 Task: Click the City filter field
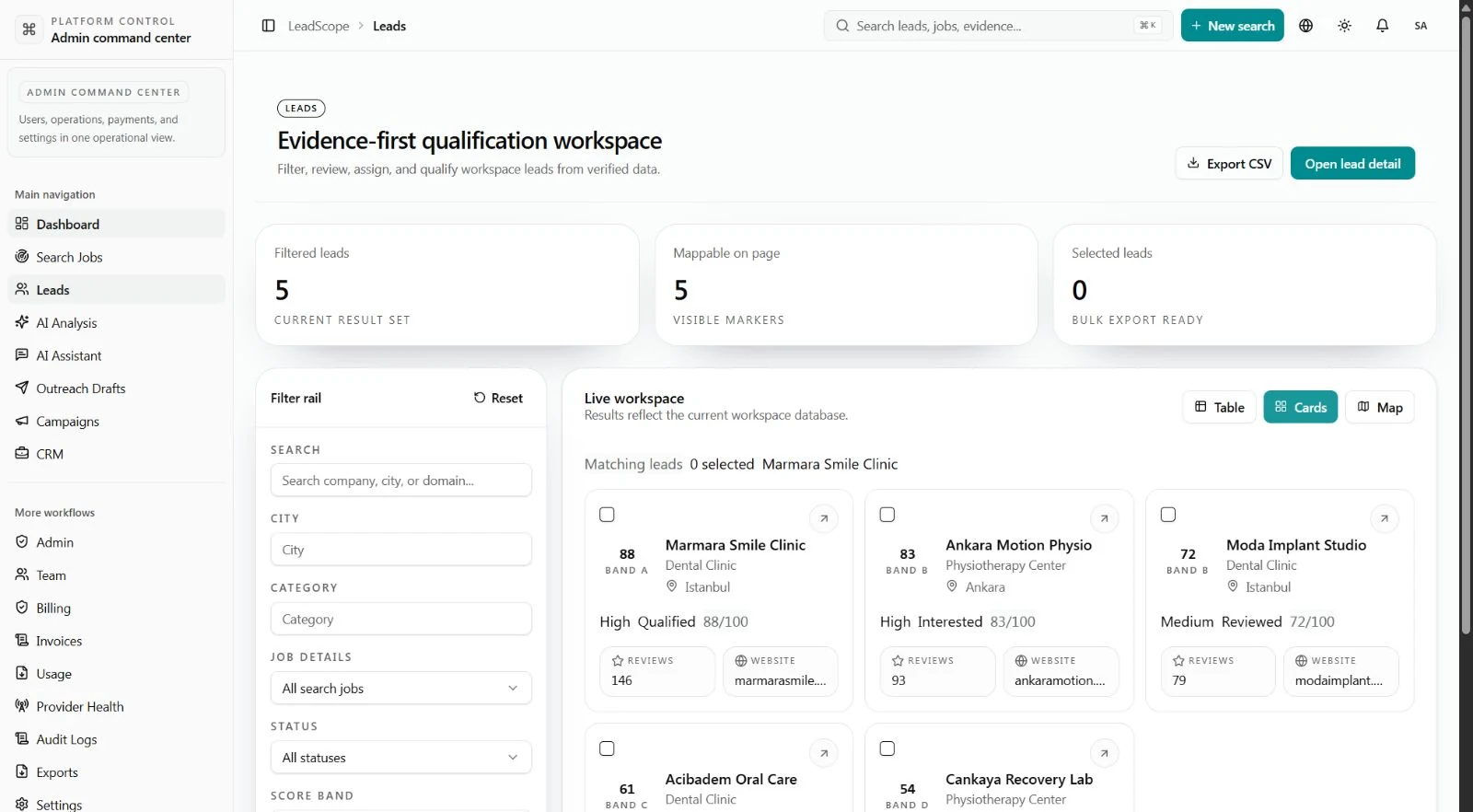(401, 550)
